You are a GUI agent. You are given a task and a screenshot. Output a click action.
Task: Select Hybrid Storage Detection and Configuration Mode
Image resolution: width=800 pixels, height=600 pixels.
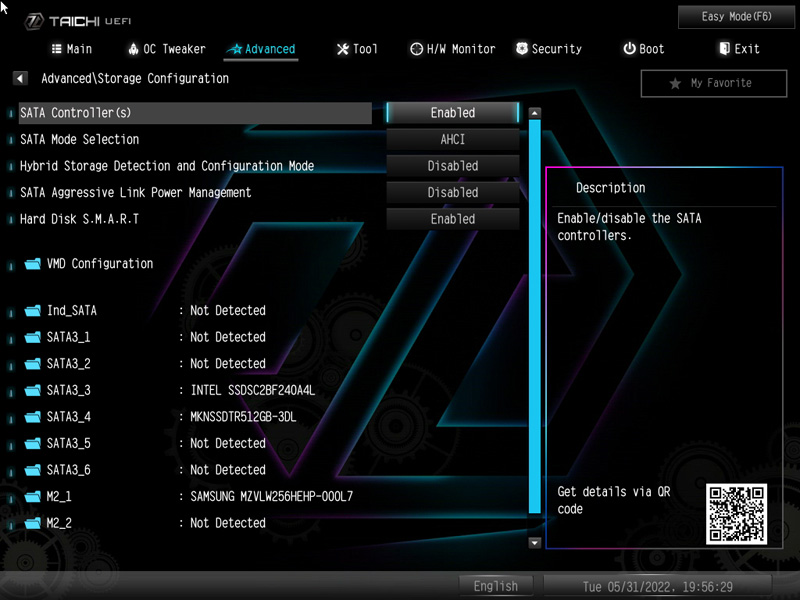tap(167, 166)
